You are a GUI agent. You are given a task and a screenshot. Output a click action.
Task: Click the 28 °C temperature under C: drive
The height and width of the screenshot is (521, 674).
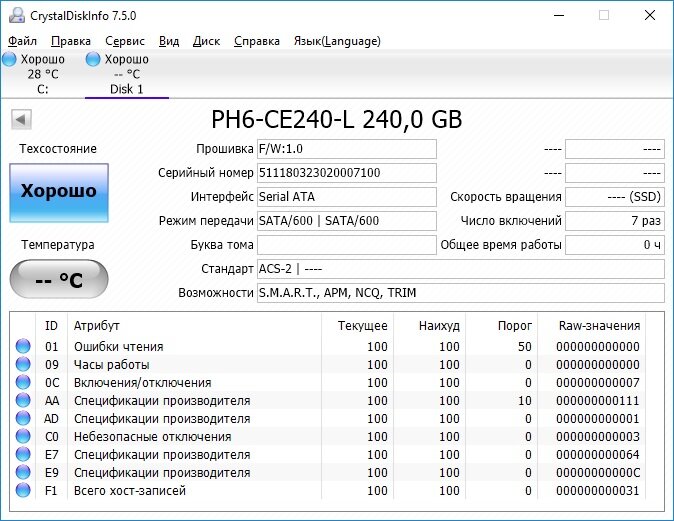pos(43,74)
